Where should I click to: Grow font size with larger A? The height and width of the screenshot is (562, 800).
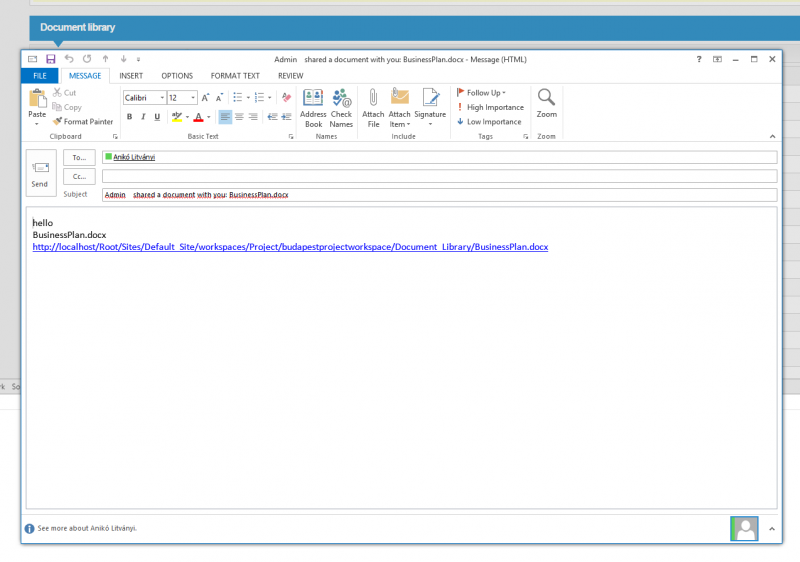(205, 98)
